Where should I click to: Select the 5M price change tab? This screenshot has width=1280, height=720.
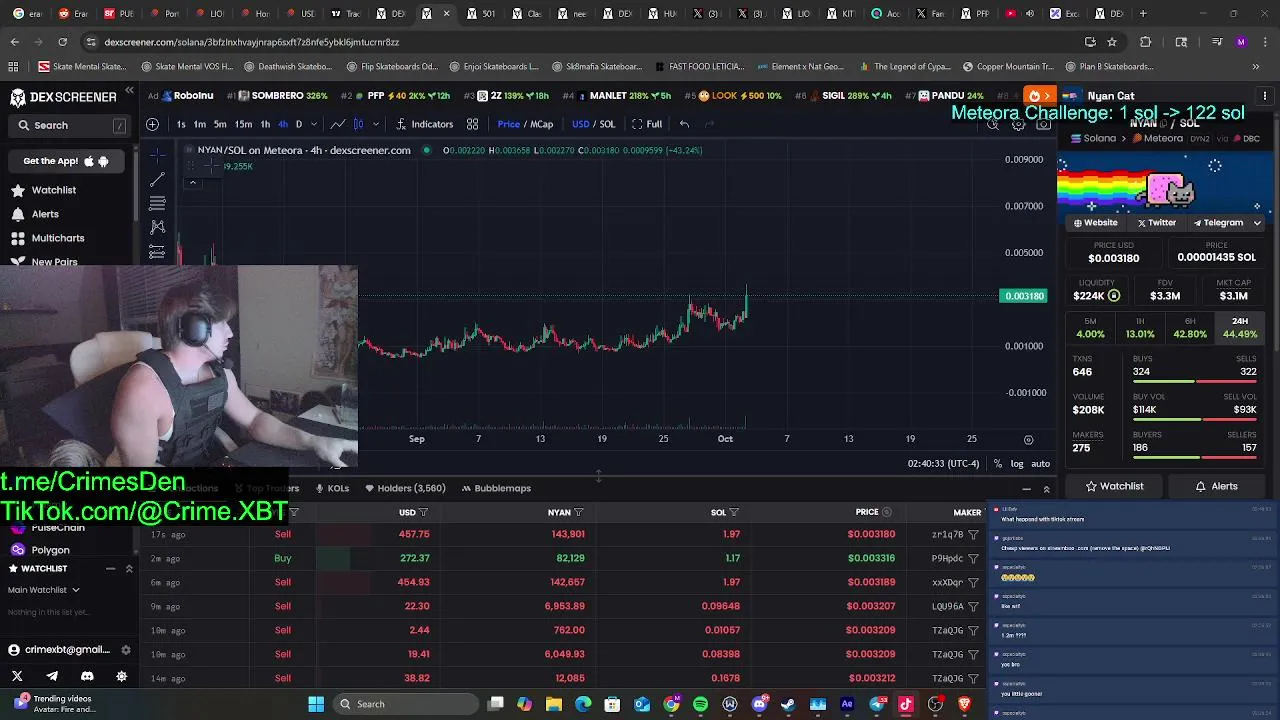pyautogui.click(x=1090, y=328)
